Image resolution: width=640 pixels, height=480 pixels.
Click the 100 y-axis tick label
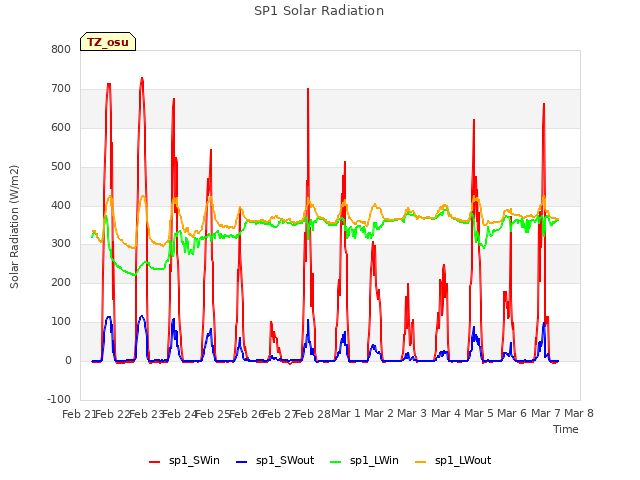(61, 321)
